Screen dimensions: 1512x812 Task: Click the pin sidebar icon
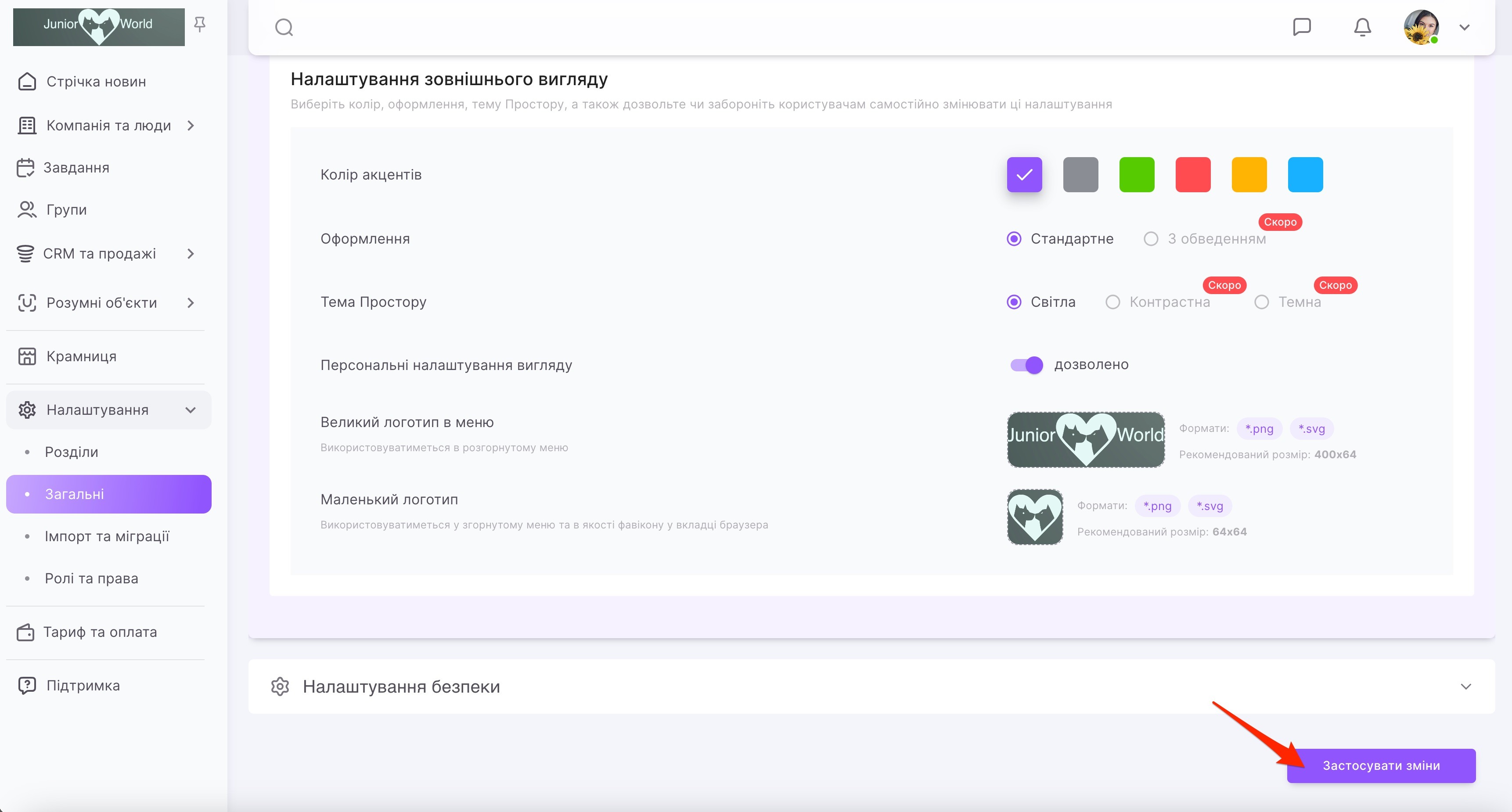tap(200, 24)
